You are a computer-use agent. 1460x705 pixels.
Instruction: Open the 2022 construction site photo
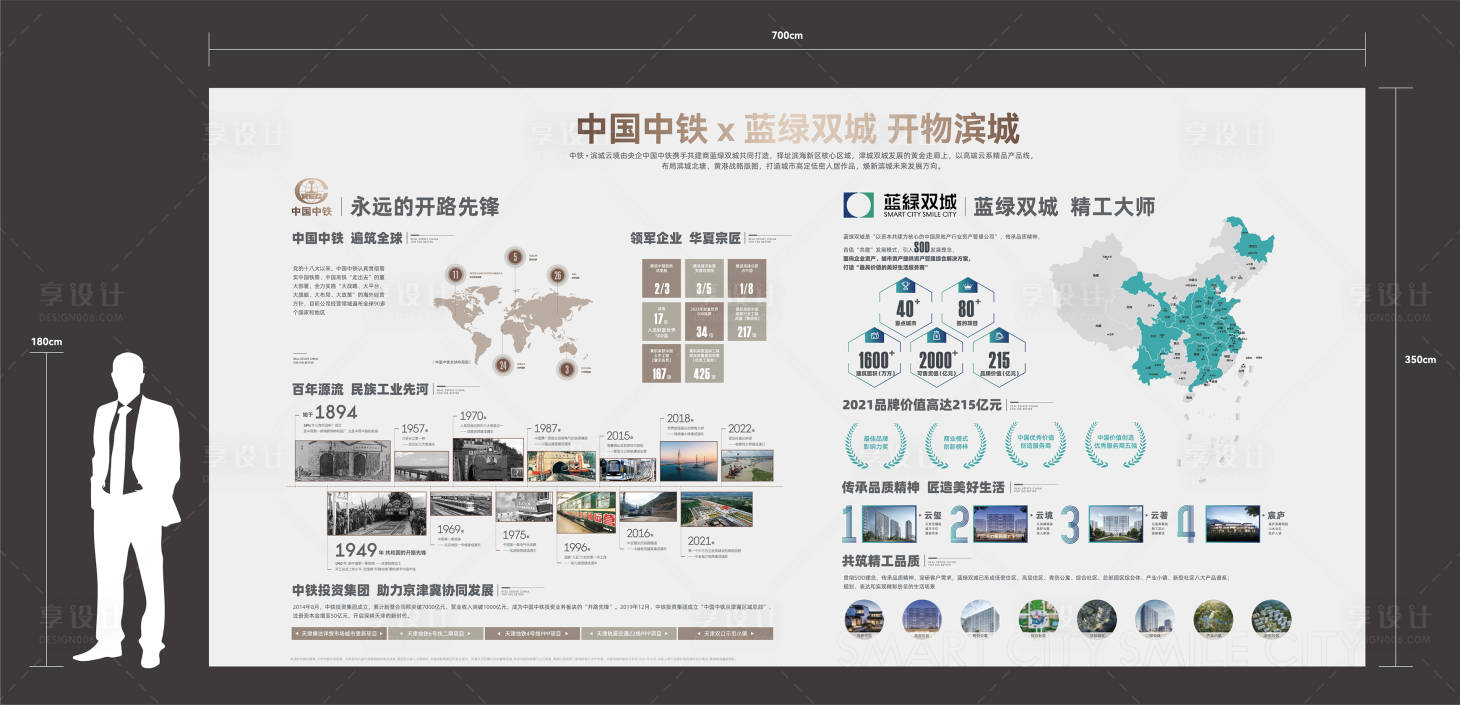click(747, 466)
